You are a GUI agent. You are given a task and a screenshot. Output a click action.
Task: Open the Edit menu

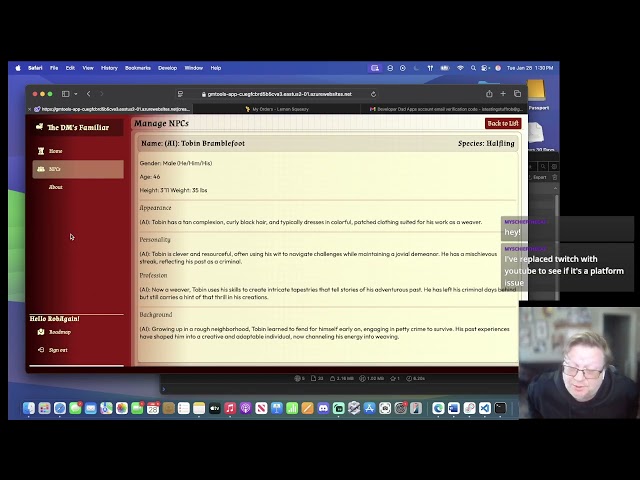(70, 68)
